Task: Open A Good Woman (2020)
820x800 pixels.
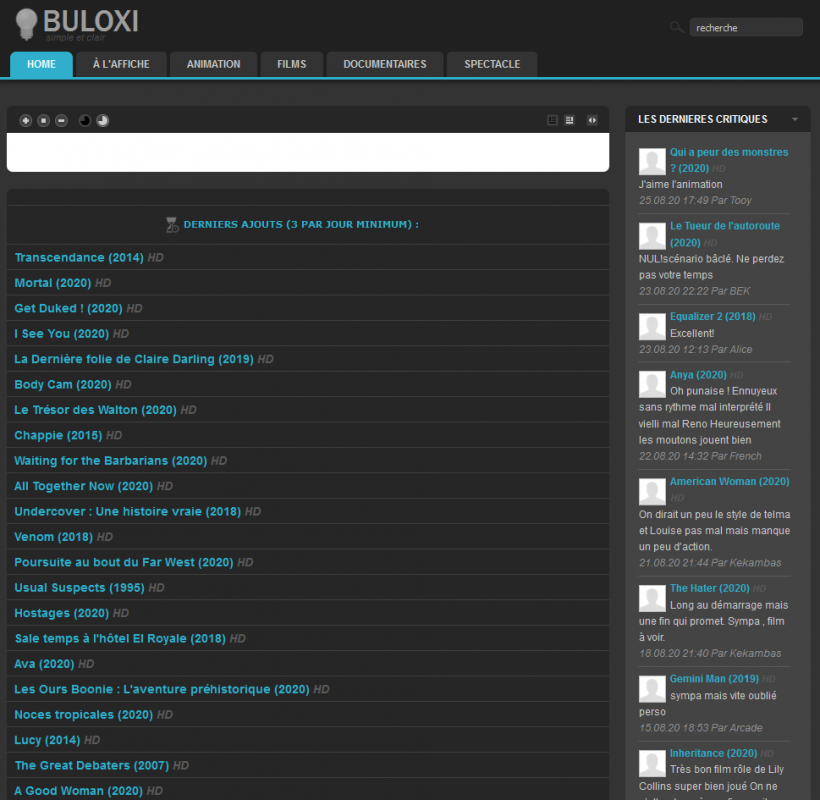Action: pos(78,791)
